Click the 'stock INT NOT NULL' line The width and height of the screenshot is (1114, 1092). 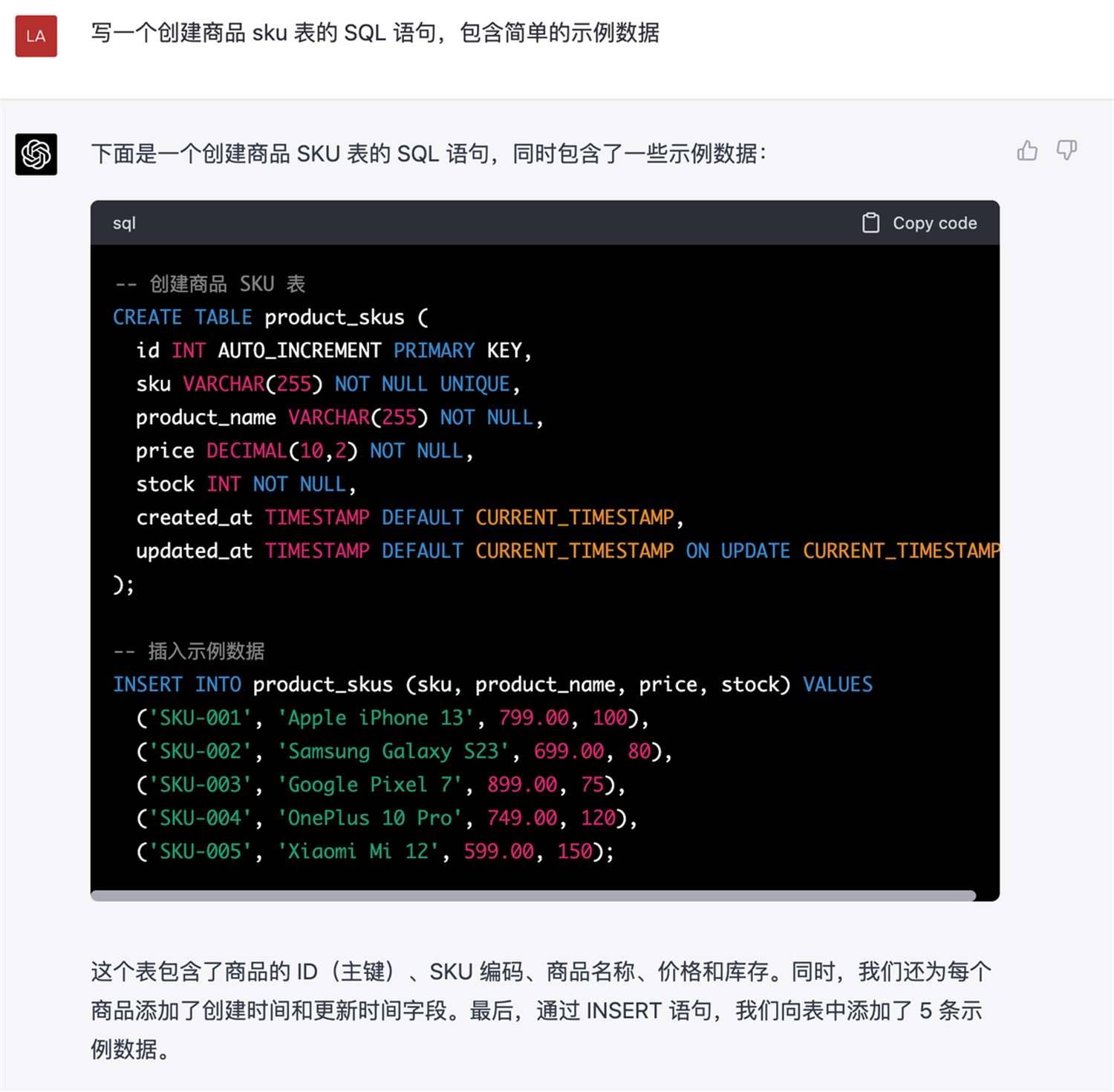[x=246, y=484]
